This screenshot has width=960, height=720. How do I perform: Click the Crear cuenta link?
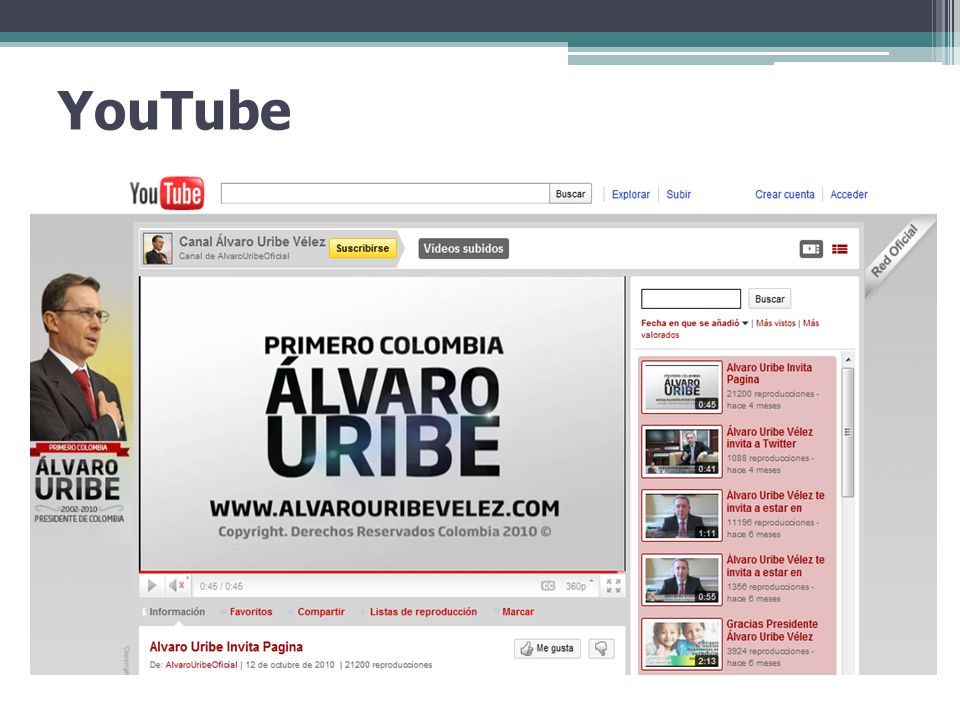click(x=784, y=194)
